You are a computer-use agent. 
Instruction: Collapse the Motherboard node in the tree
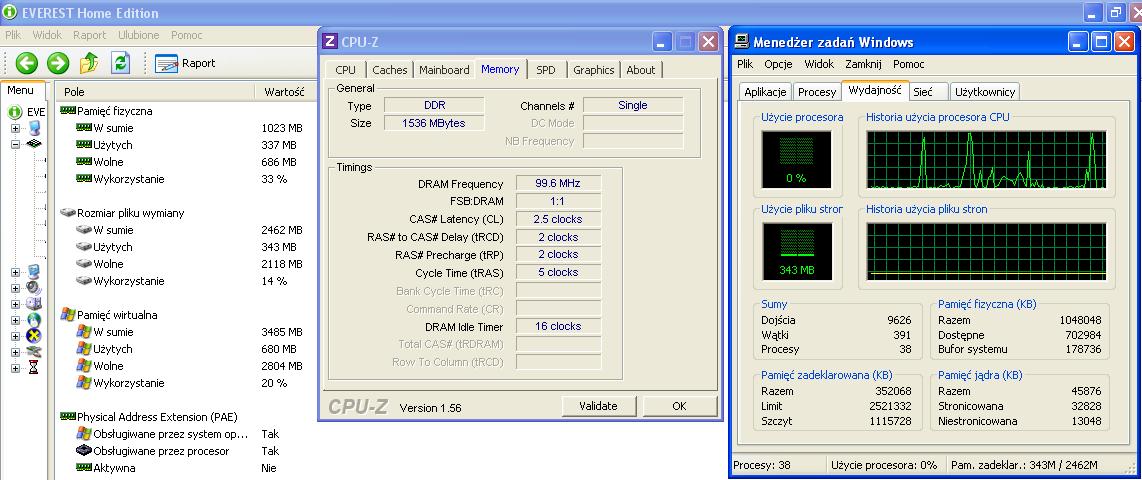(15, 144)
